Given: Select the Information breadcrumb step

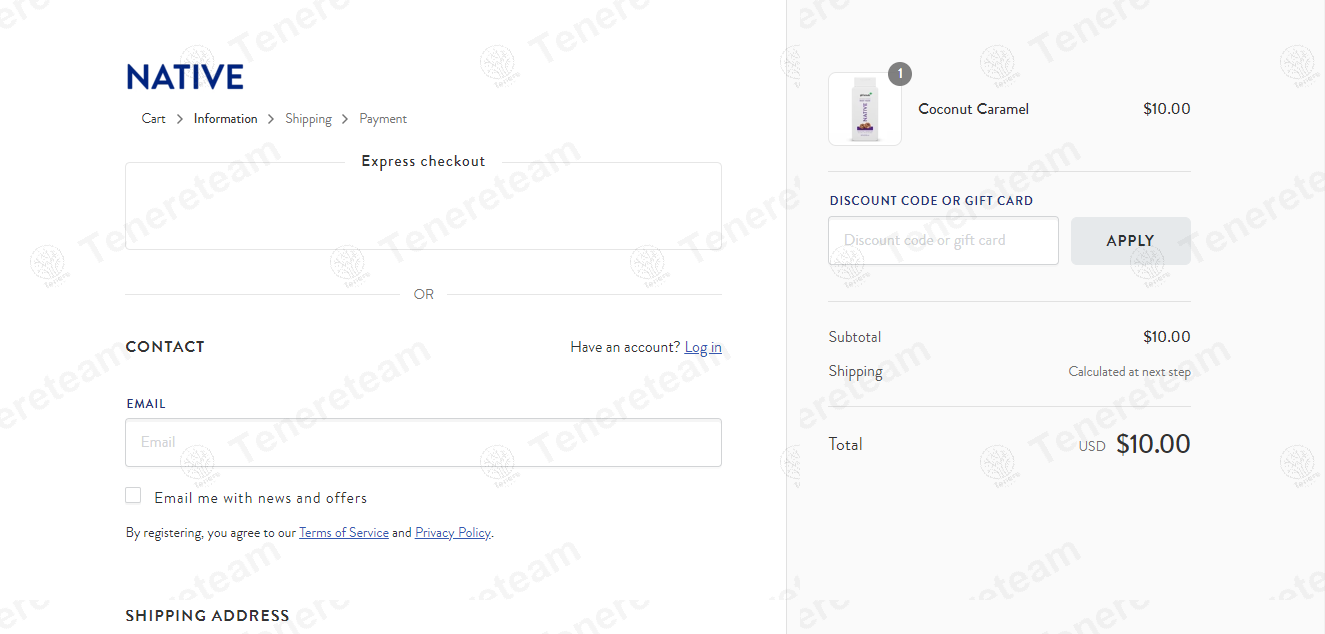Looking at the screenshot, I should [x=225, y=119].
